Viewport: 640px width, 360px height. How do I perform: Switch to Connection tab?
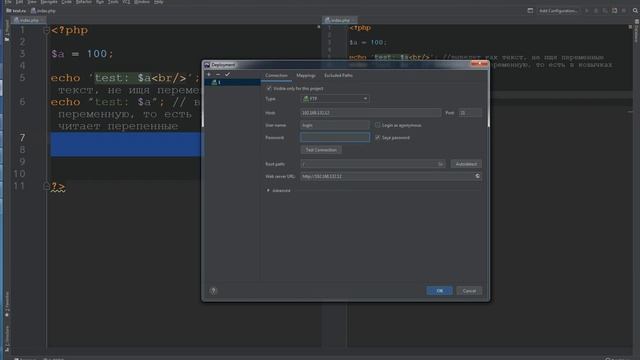point(276,76)
